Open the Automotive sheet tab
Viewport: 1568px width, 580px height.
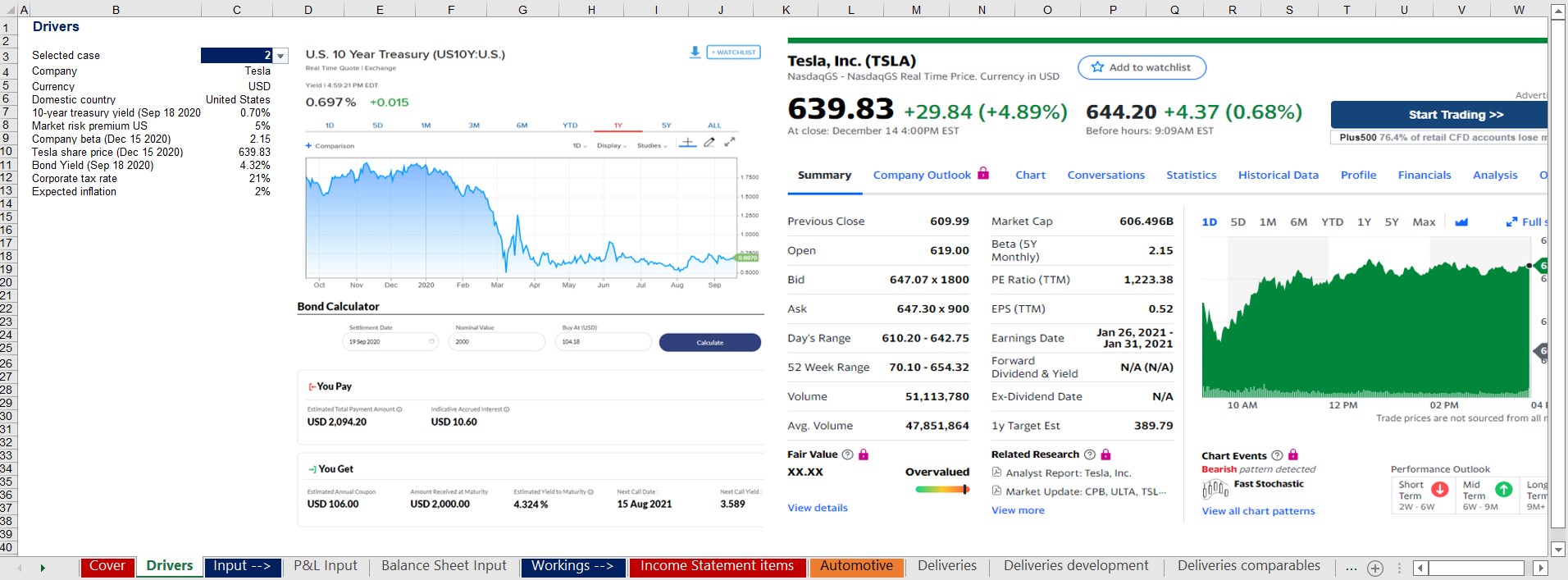857,567
